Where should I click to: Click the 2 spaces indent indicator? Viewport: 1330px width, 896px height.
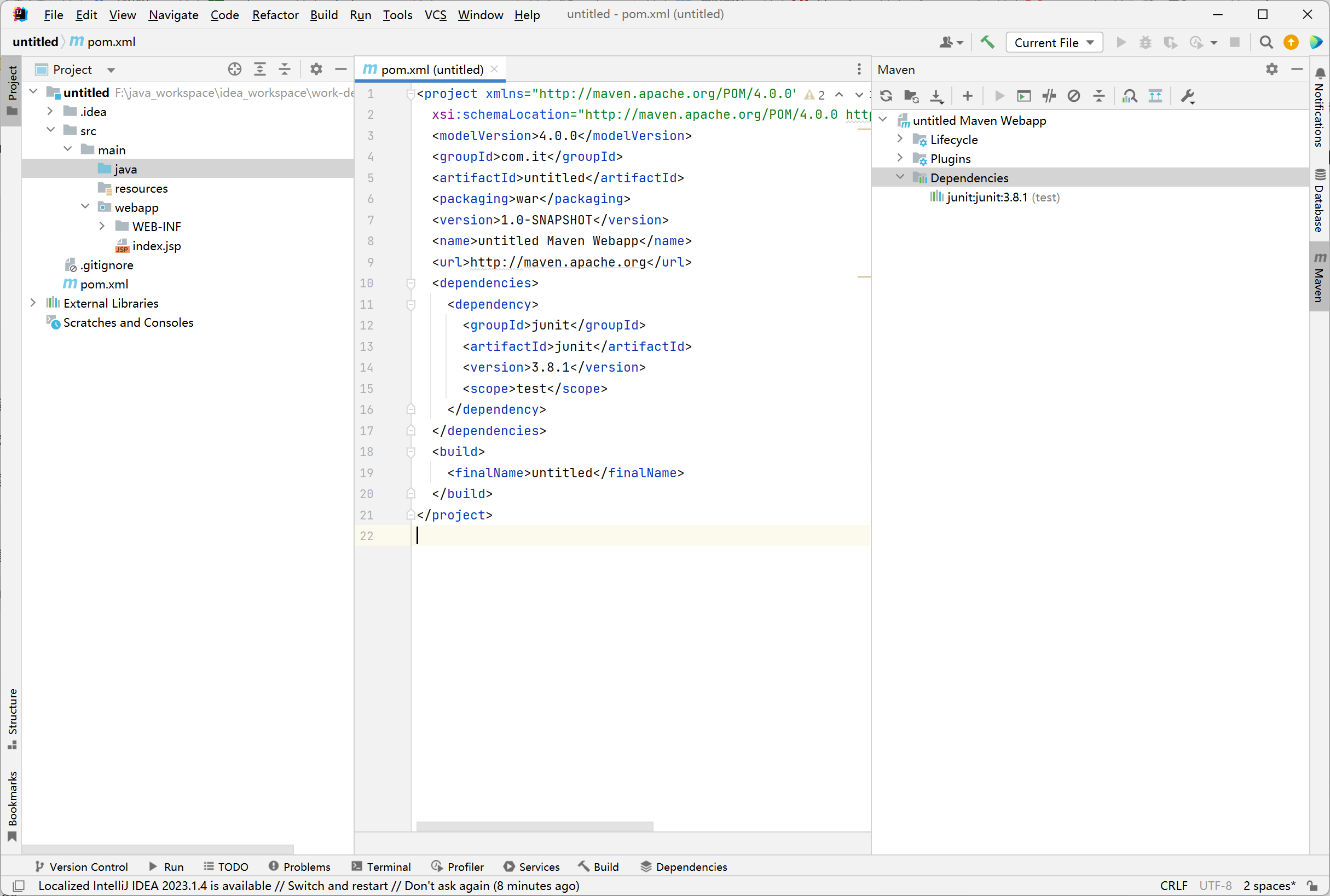pos(1269,885)
